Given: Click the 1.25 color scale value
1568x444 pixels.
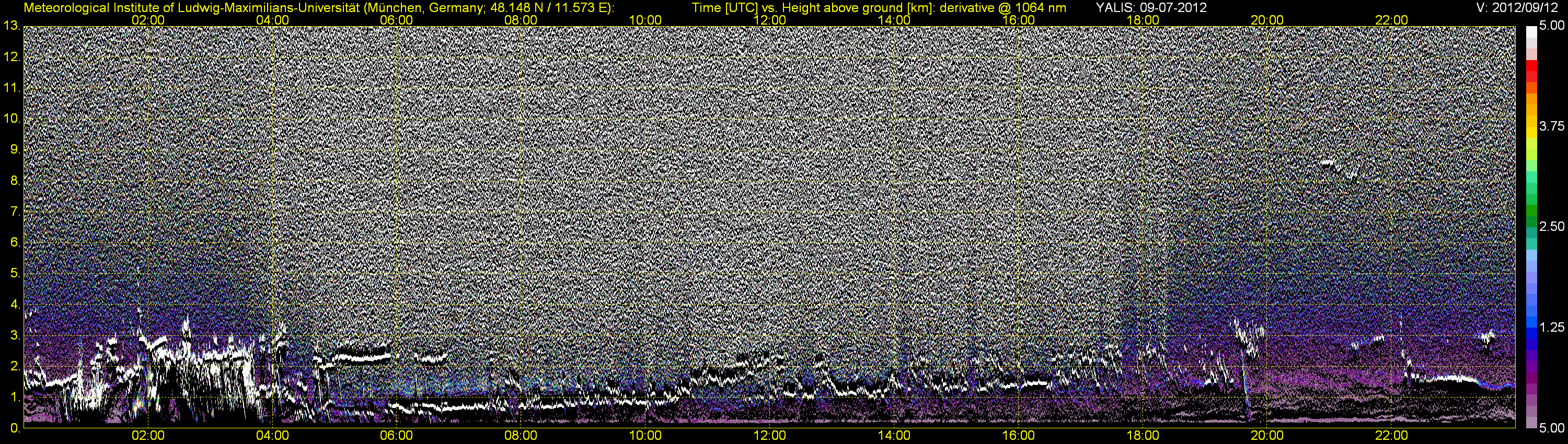Looking at the screenshot, I should click(x=1552, y=327).
